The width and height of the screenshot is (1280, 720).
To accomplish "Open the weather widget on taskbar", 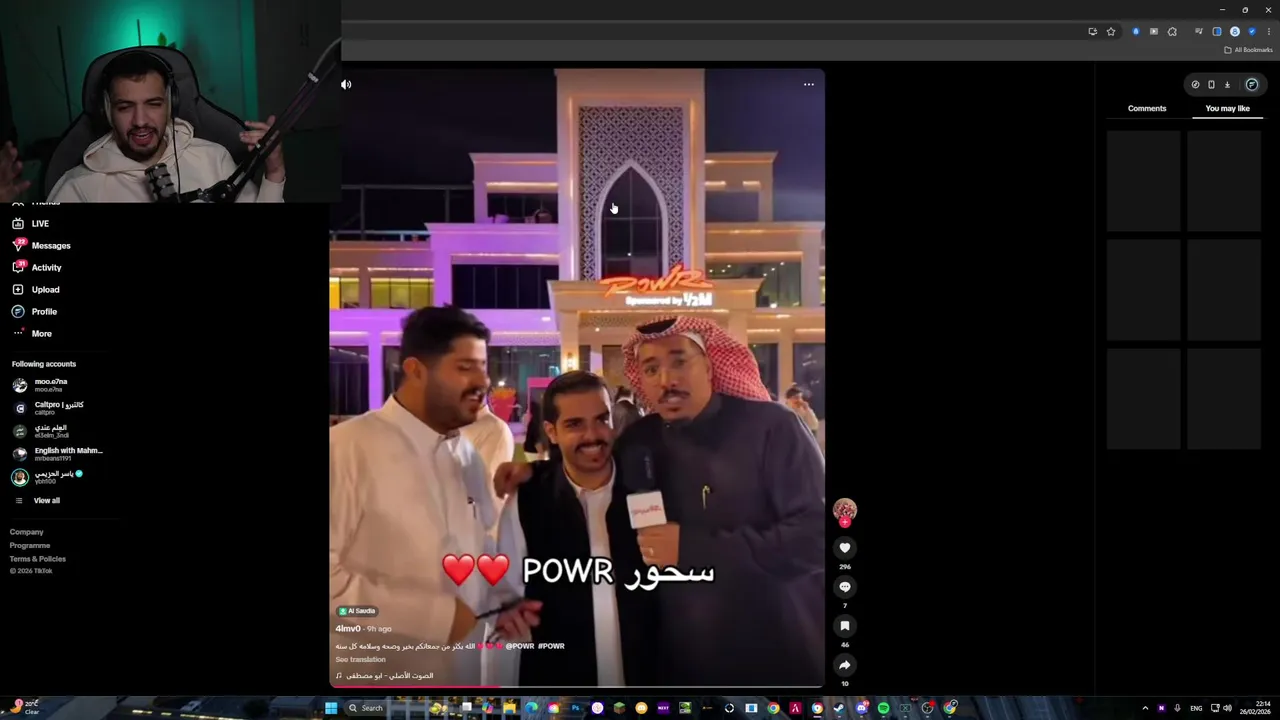I will pyautogui.click(x=26, y=706).
